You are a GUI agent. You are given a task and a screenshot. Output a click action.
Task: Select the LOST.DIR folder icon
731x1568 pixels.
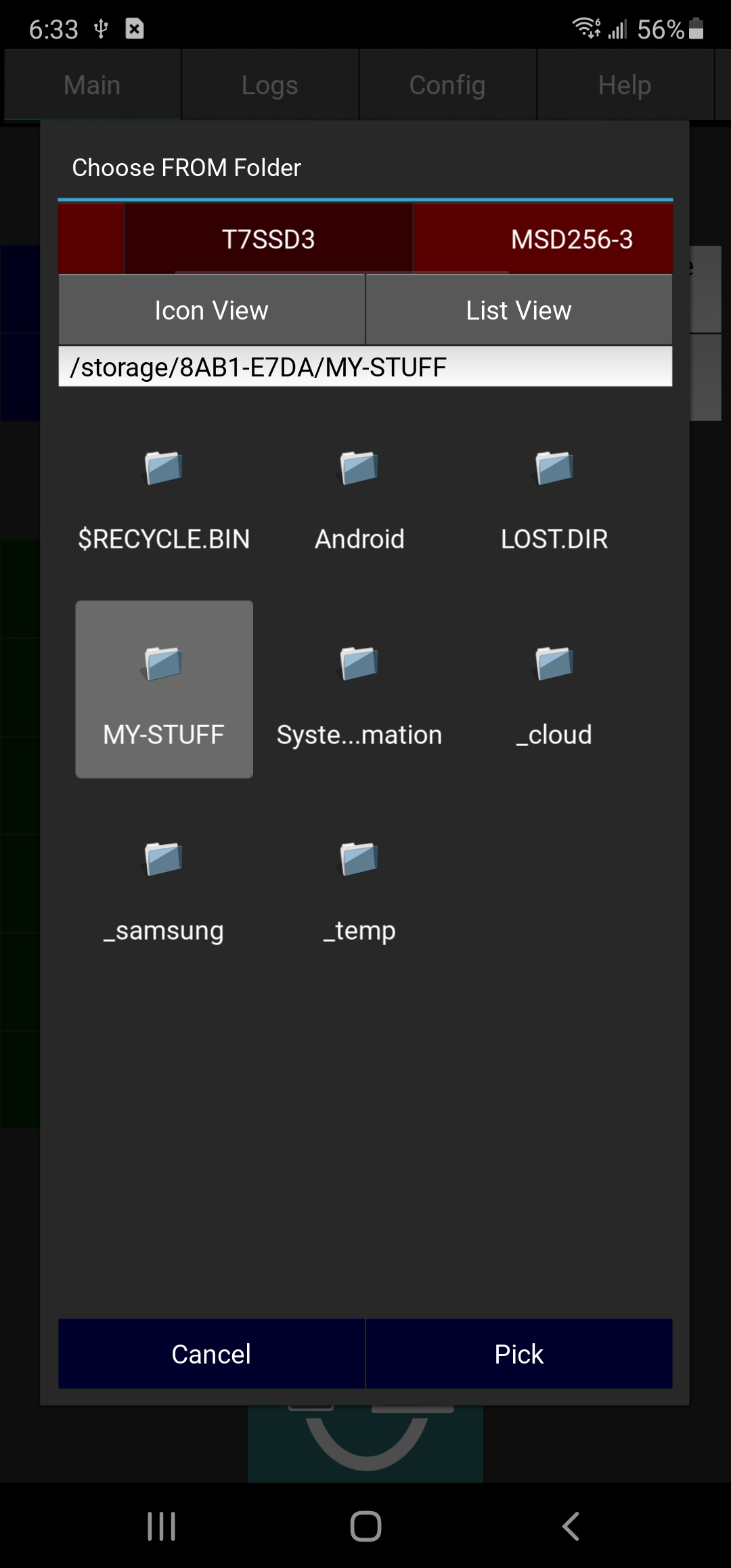click(554, 469)
